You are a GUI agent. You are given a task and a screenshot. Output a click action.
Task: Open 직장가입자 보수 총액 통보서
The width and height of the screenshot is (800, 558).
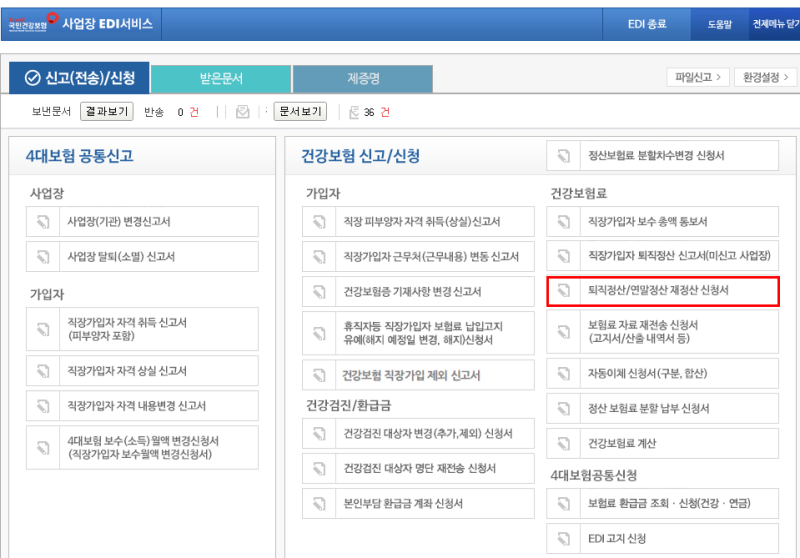[663, 221]
